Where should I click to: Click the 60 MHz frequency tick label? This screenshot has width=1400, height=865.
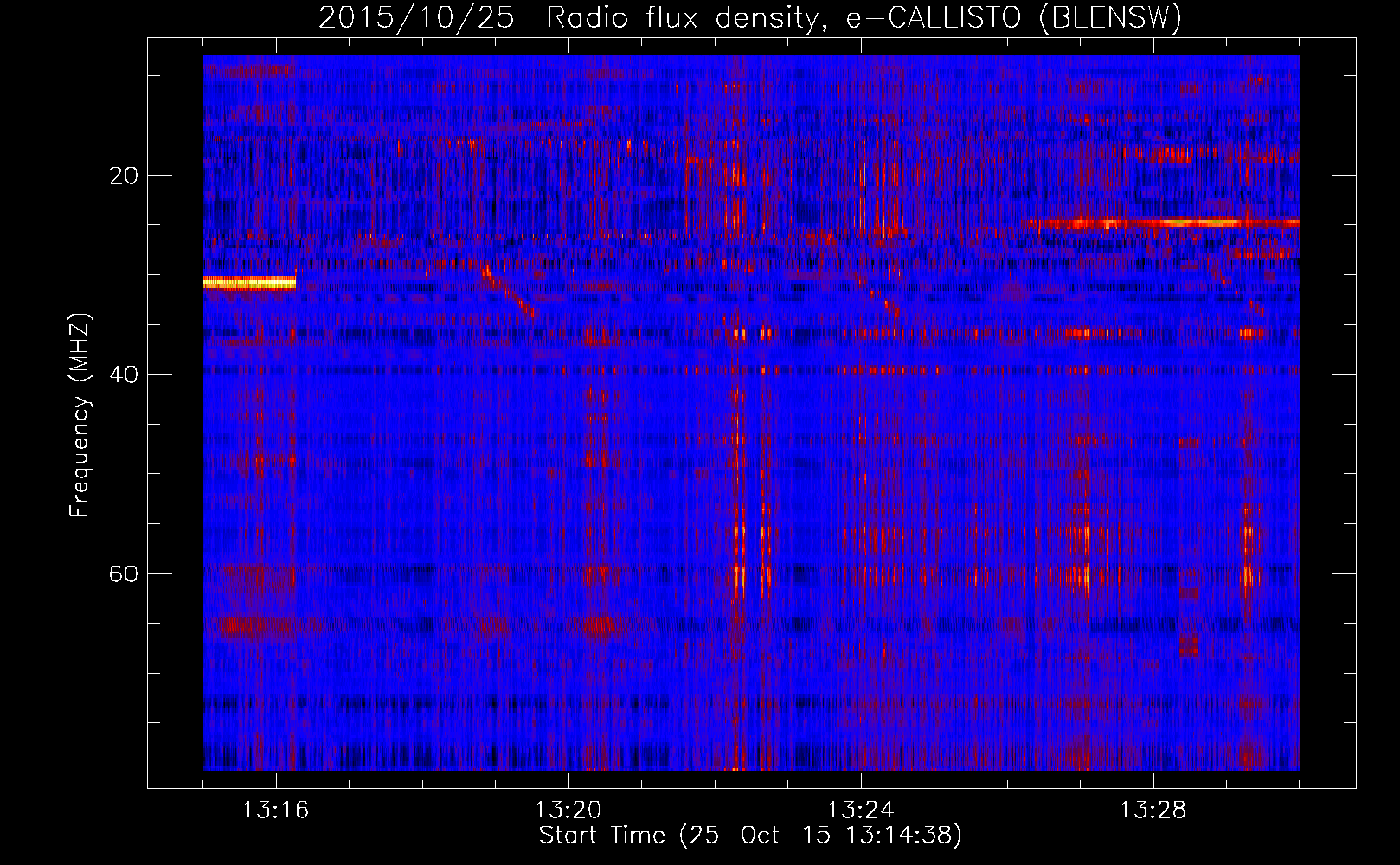tap(124, 573)
